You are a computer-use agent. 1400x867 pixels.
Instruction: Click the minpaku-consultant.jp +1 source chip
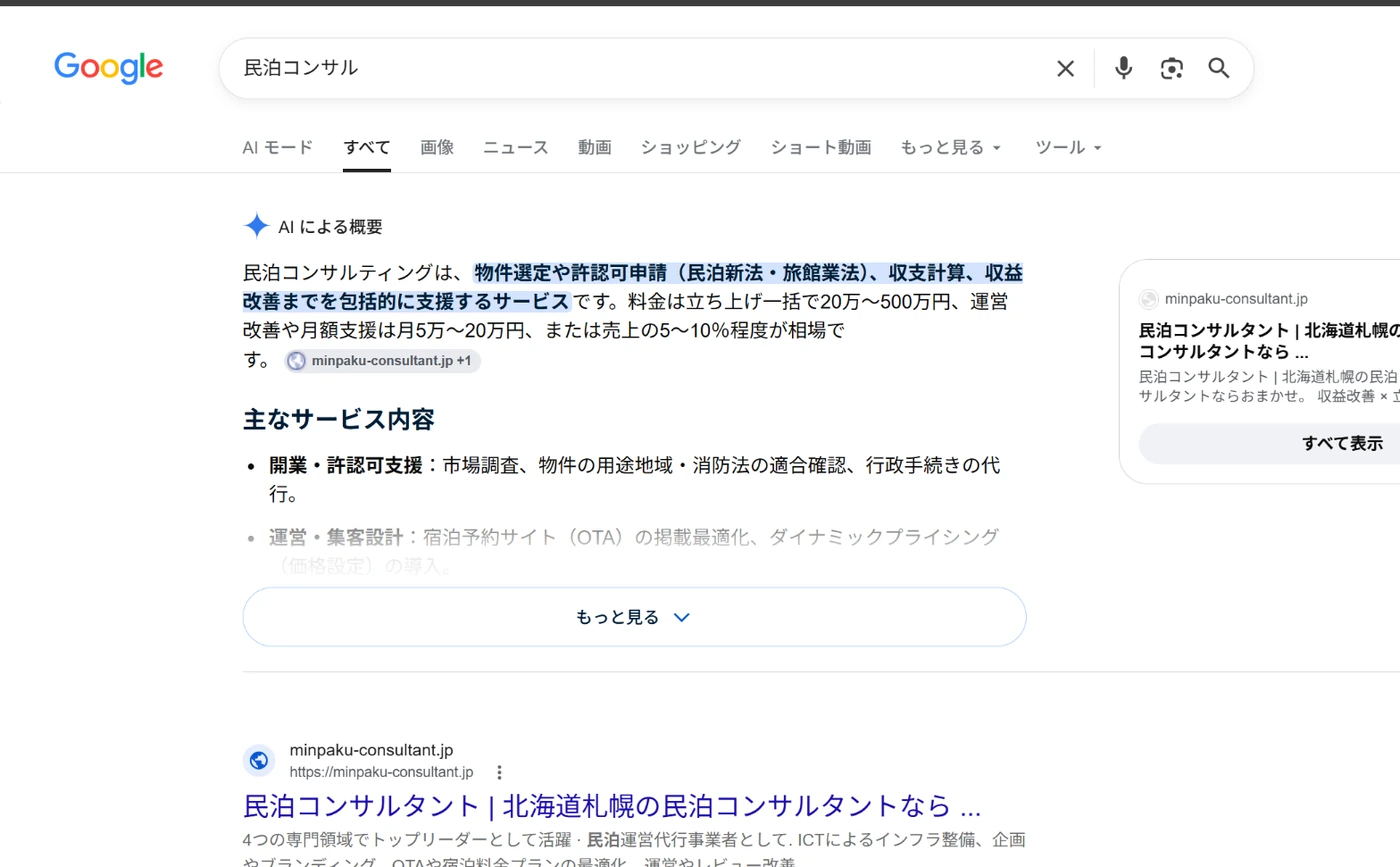pyautogui.click(x=382, y=361)
